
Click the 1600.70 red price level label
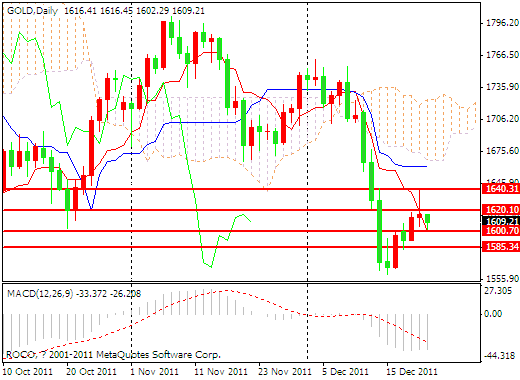coord(501,231)
